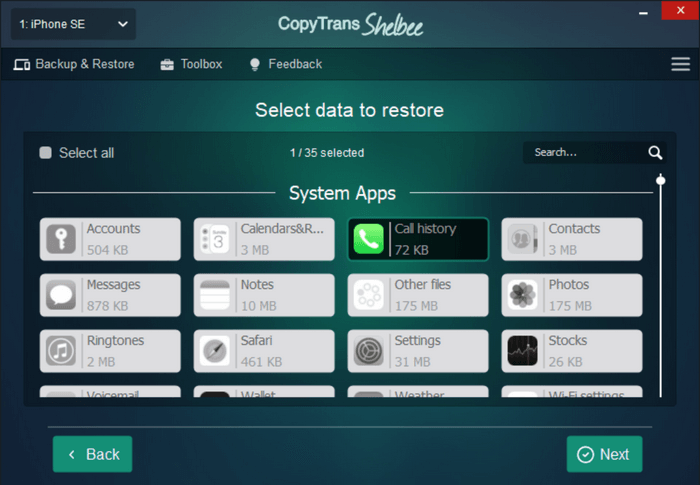The image size is (700, 485).
Task: Click the 2 MB size text
Action: pyautogui.click(x=101, y=362)
